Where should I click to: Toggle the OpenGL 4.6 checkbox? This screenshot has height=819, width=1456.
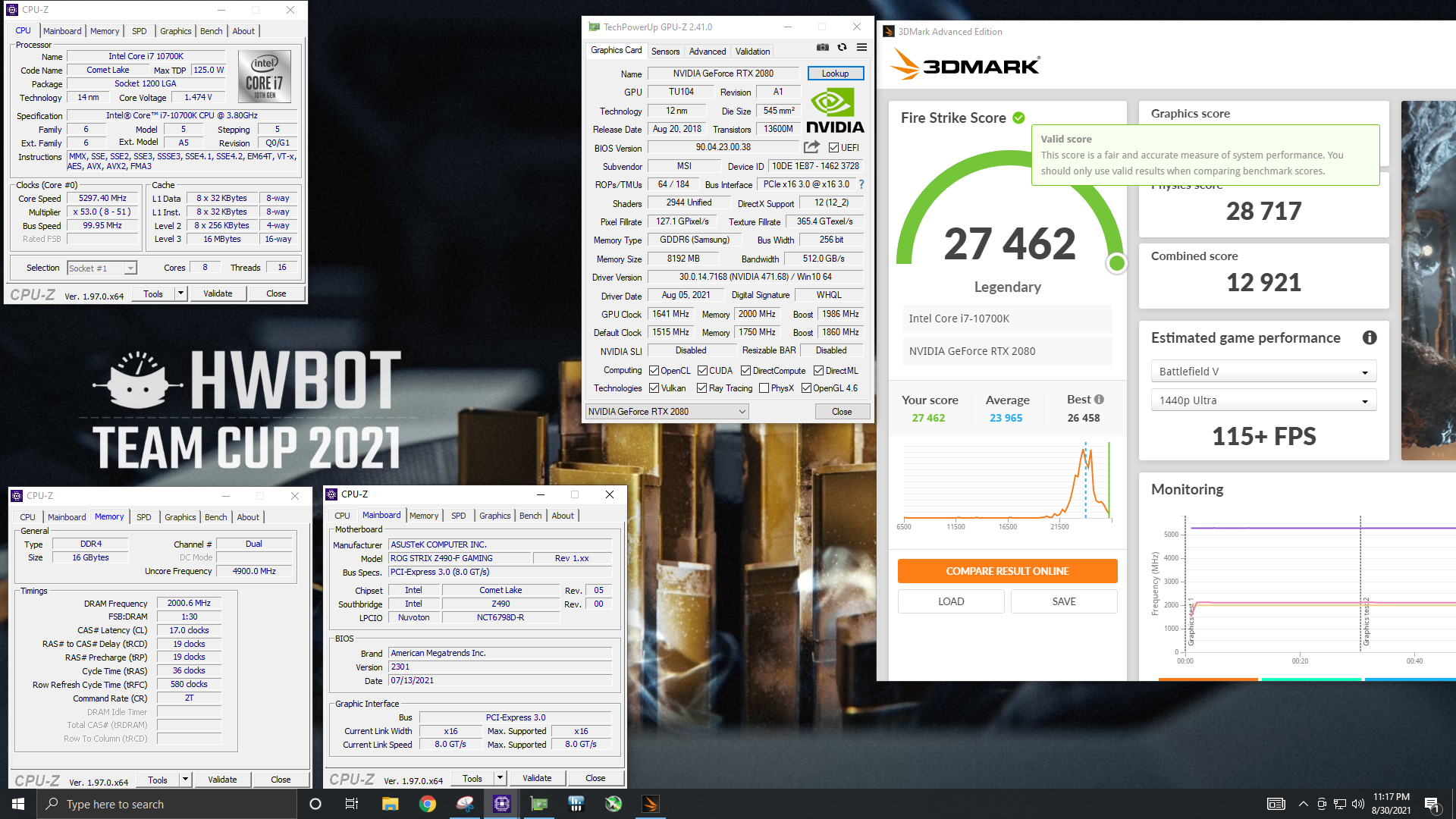(806, 388)
